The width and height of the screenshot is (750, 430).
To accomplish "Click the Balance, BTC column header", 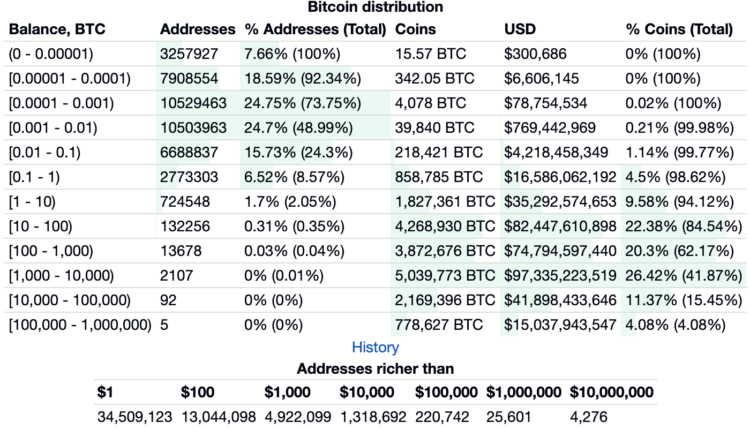I will tap(64, 30).
